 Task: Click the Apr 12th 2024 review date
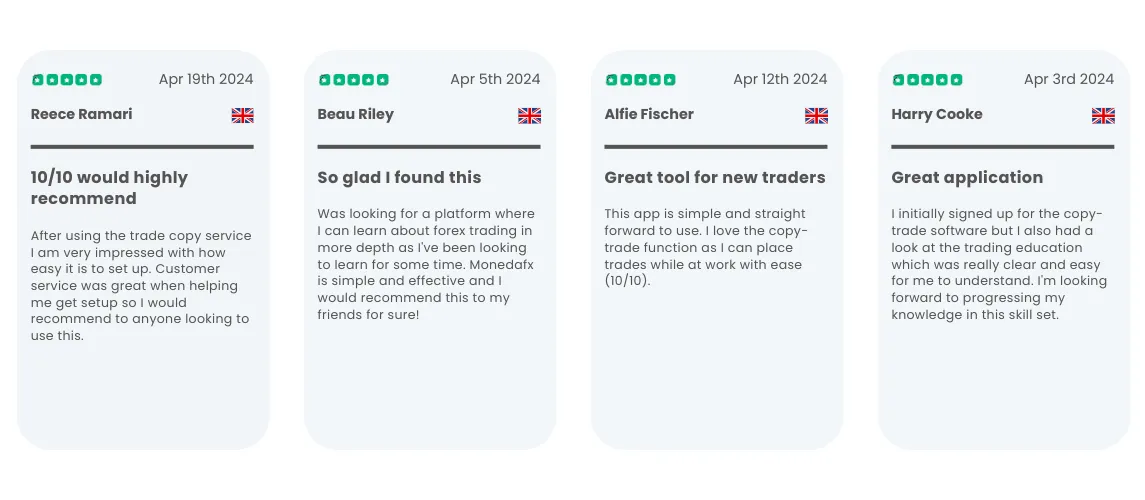pos(780,80)
